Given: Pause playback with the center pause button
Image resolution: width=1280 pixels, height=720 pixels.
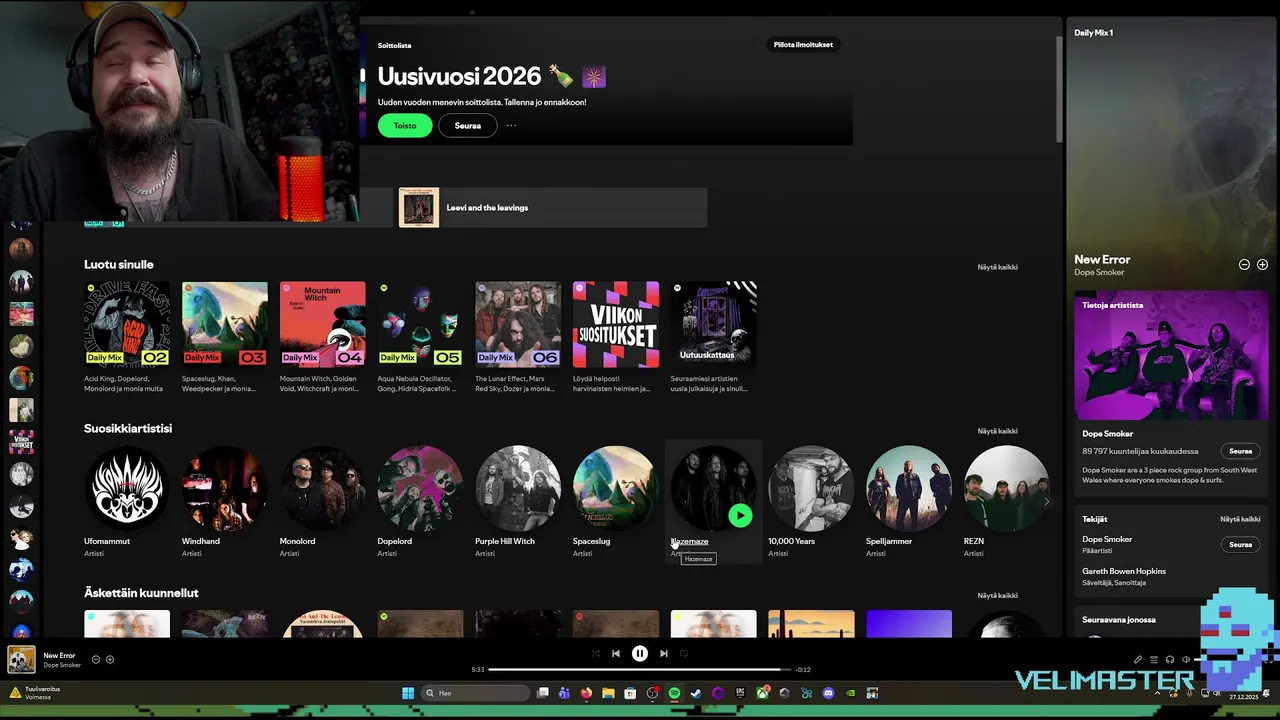Looking at the screenshot, I should pyautogui.click(x=640, y=653).
